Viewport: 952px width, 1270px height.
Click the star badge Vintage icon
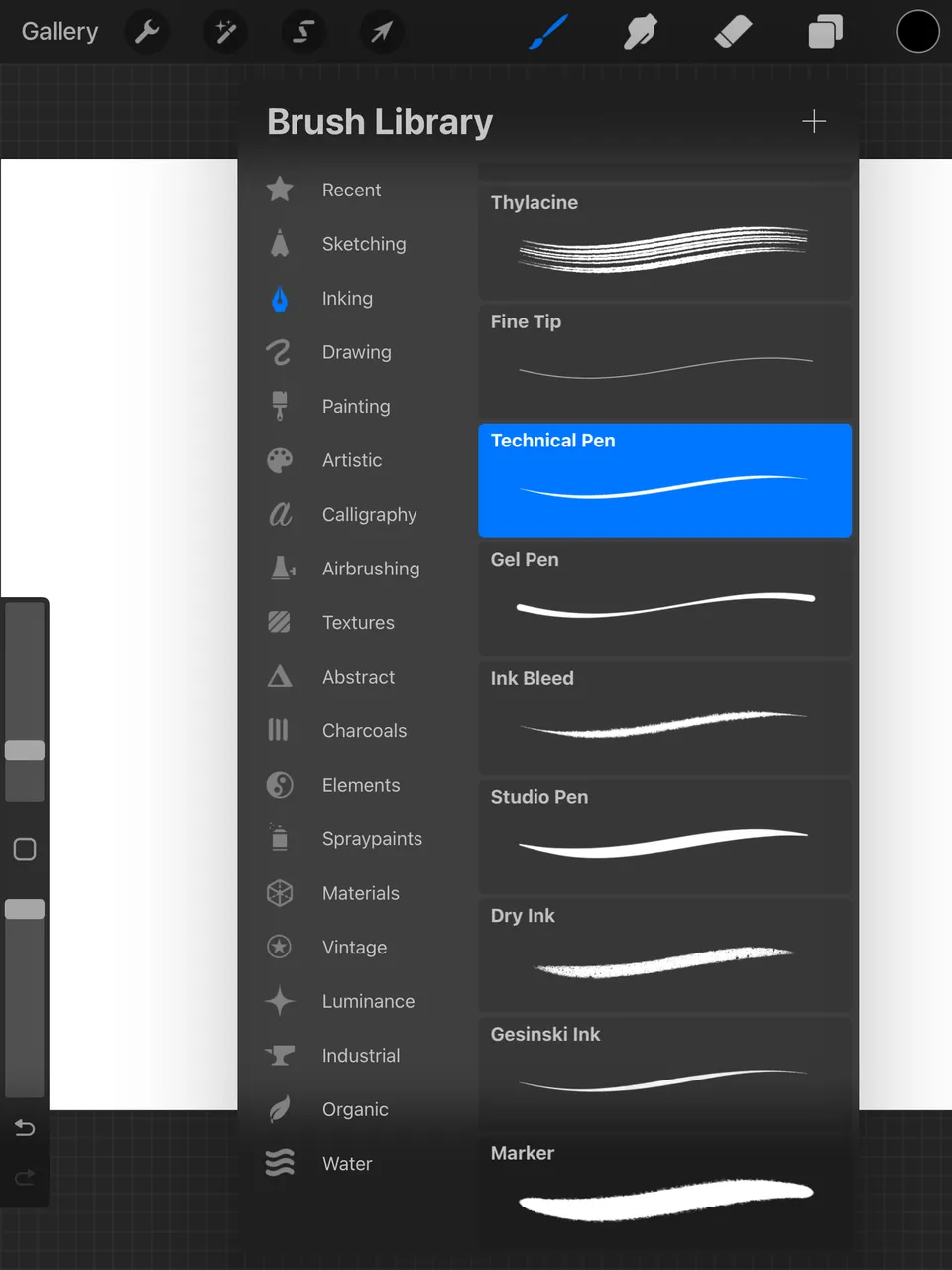pos(280,947)
